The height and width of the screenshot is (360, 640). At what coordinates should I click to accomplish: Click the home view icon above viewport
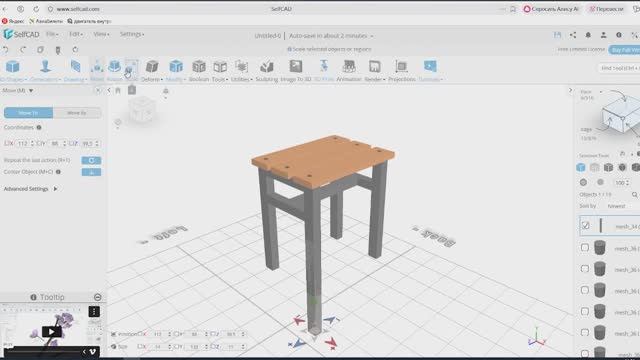click(118, 91)
